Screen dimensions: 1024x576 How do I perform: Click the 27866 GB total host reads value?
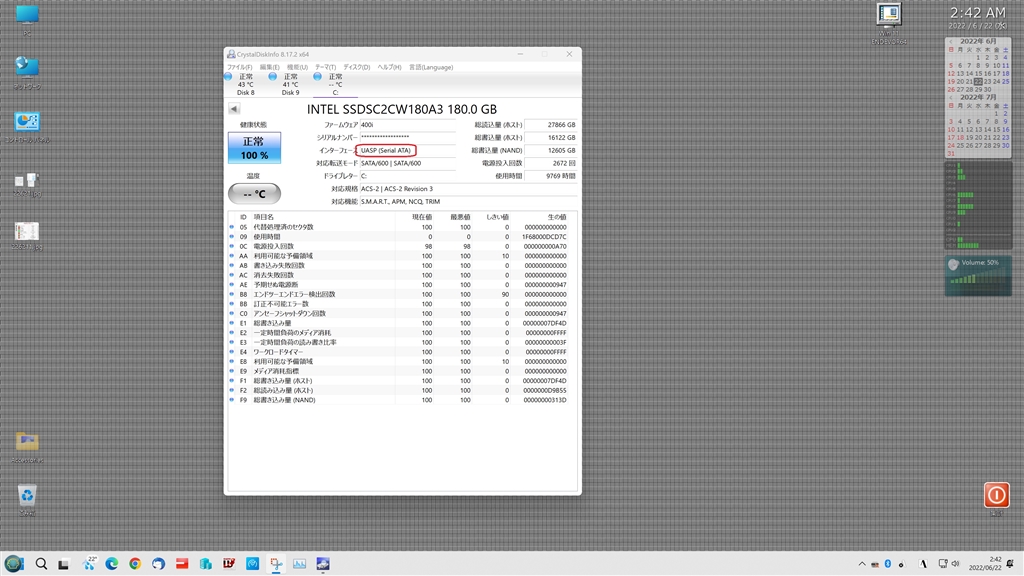click(551, 125)
